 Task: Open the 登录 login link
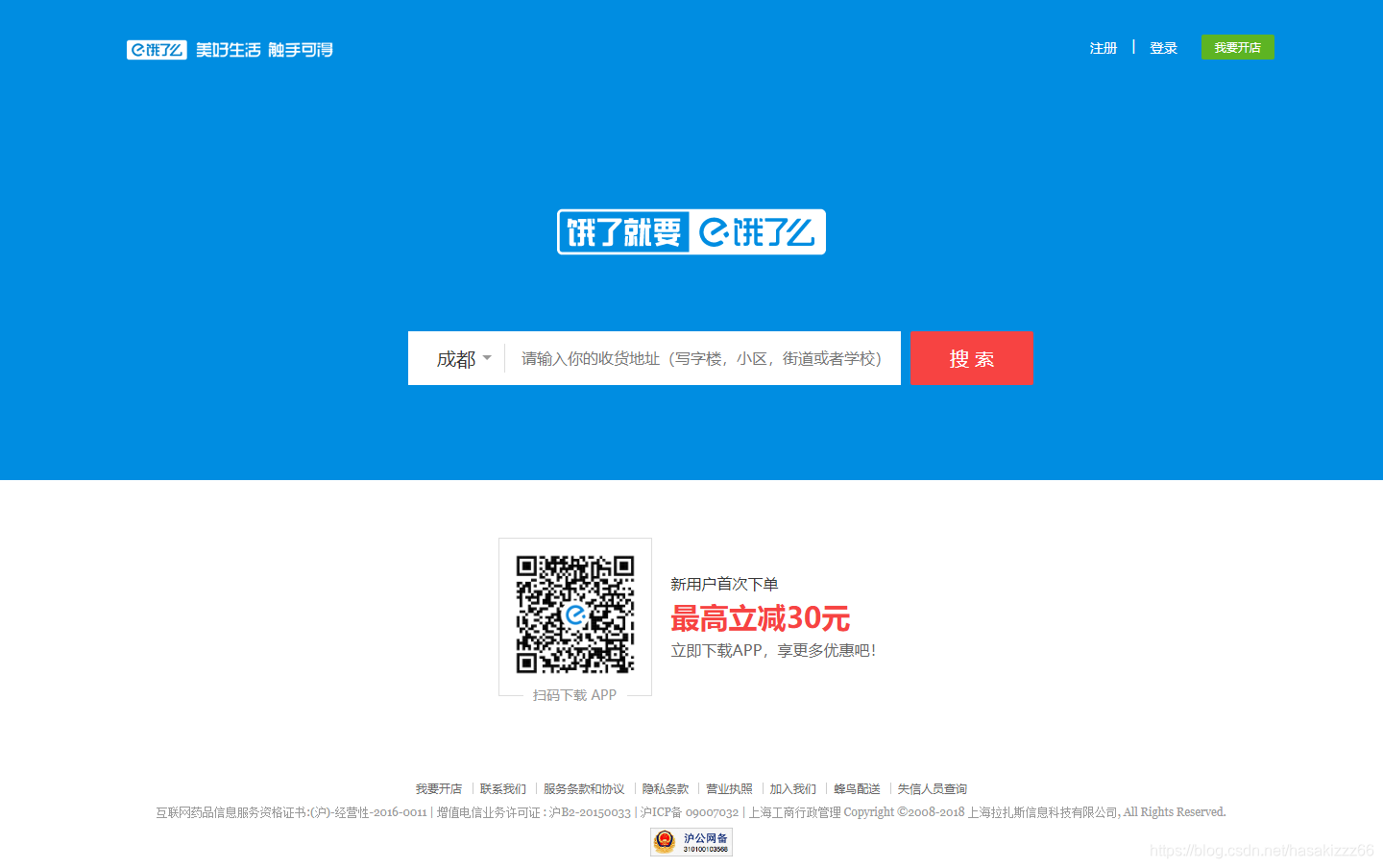tap(1164, 48)
